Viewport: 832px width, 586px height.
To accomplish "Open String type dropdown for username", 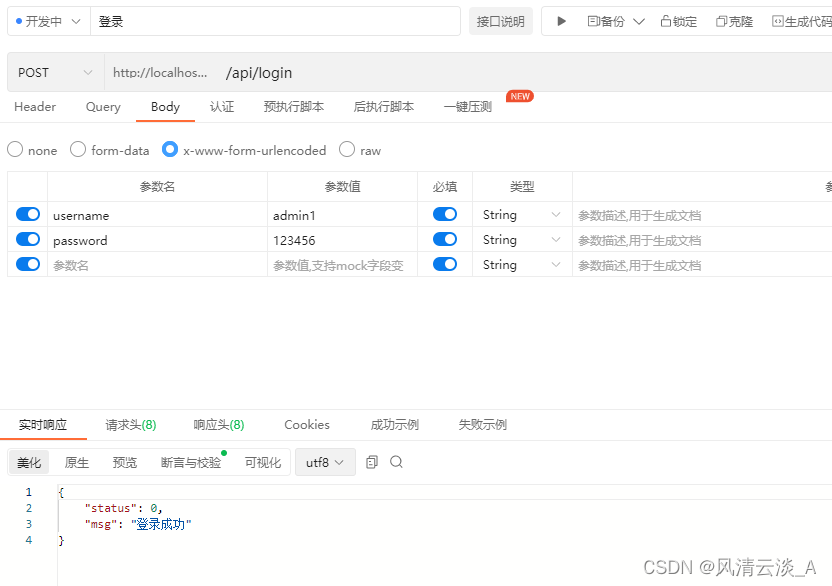I will coord(522,214).
